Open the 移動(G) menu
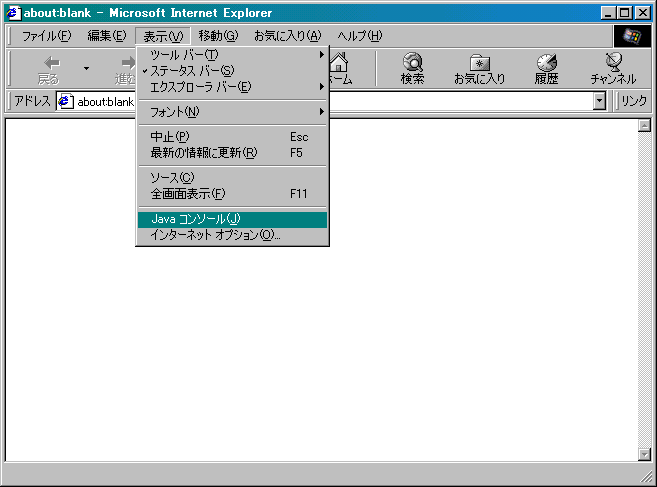The height and width of the screenshot is (487, 657). pyautogui.click(x=218, y=36)
